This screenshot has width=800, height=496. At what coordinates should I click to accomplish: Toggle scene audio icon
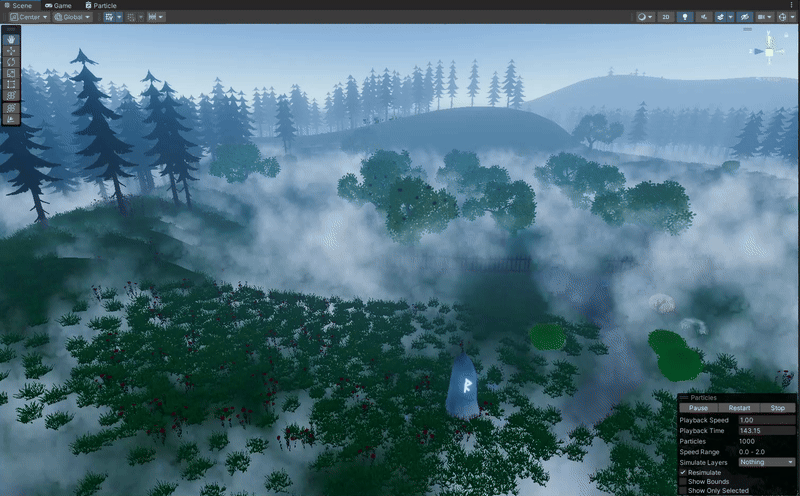click(x=705, y=17)
